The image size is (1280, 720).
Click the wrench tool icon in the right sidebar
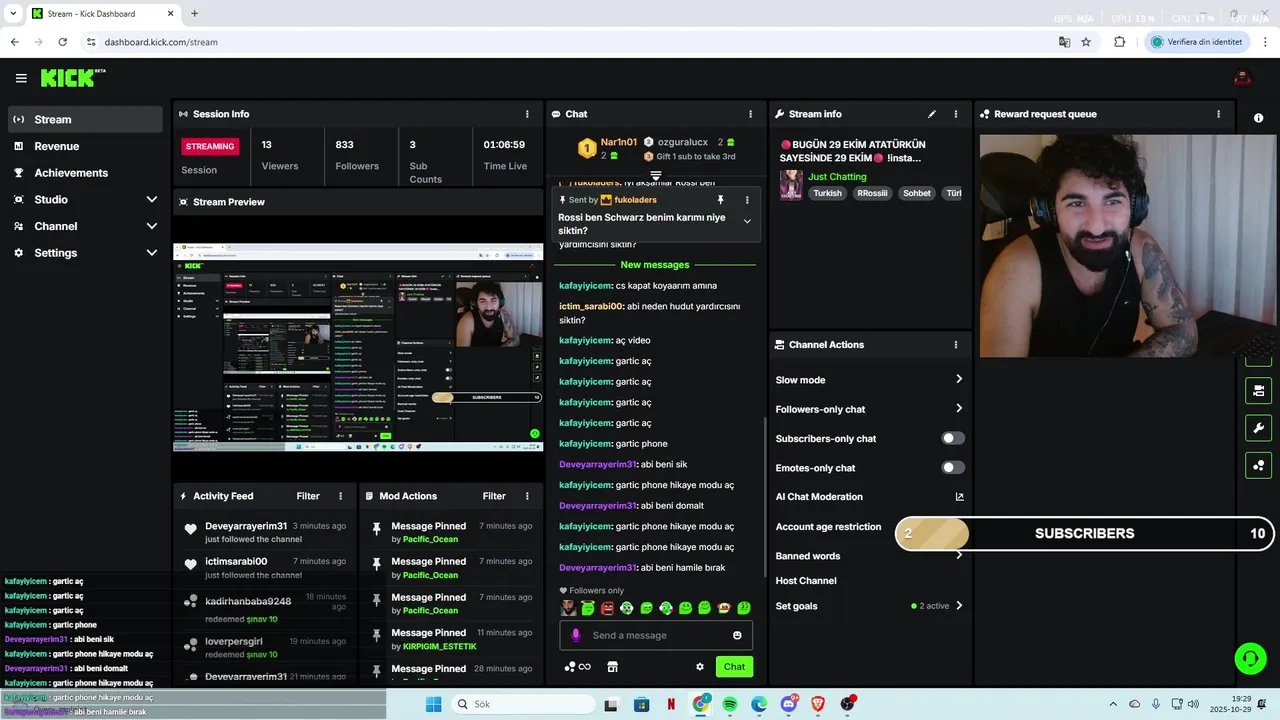1258,428
